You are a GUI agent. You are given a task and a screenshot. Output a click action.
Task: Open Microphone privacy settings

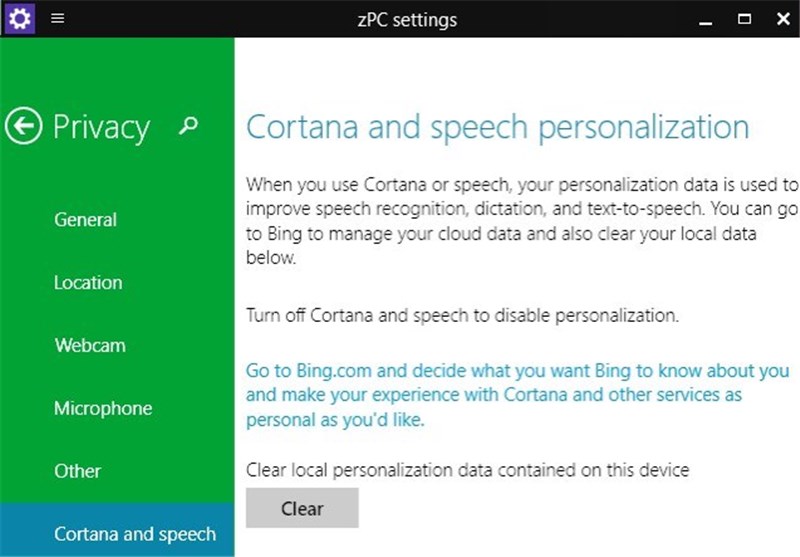click(x=103, y=409)
